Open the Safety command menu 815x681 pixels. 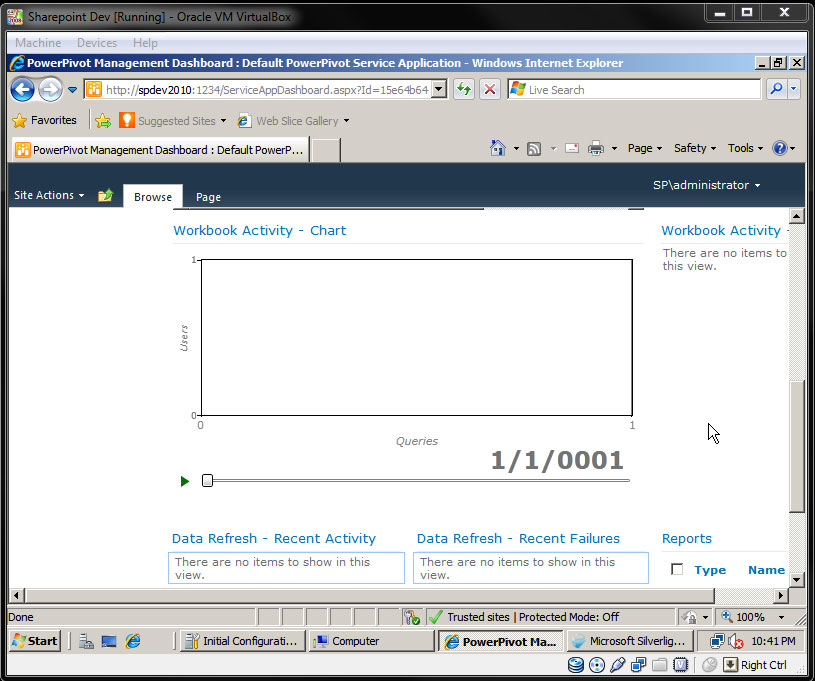pyautogui.click(x=695, y=148)
